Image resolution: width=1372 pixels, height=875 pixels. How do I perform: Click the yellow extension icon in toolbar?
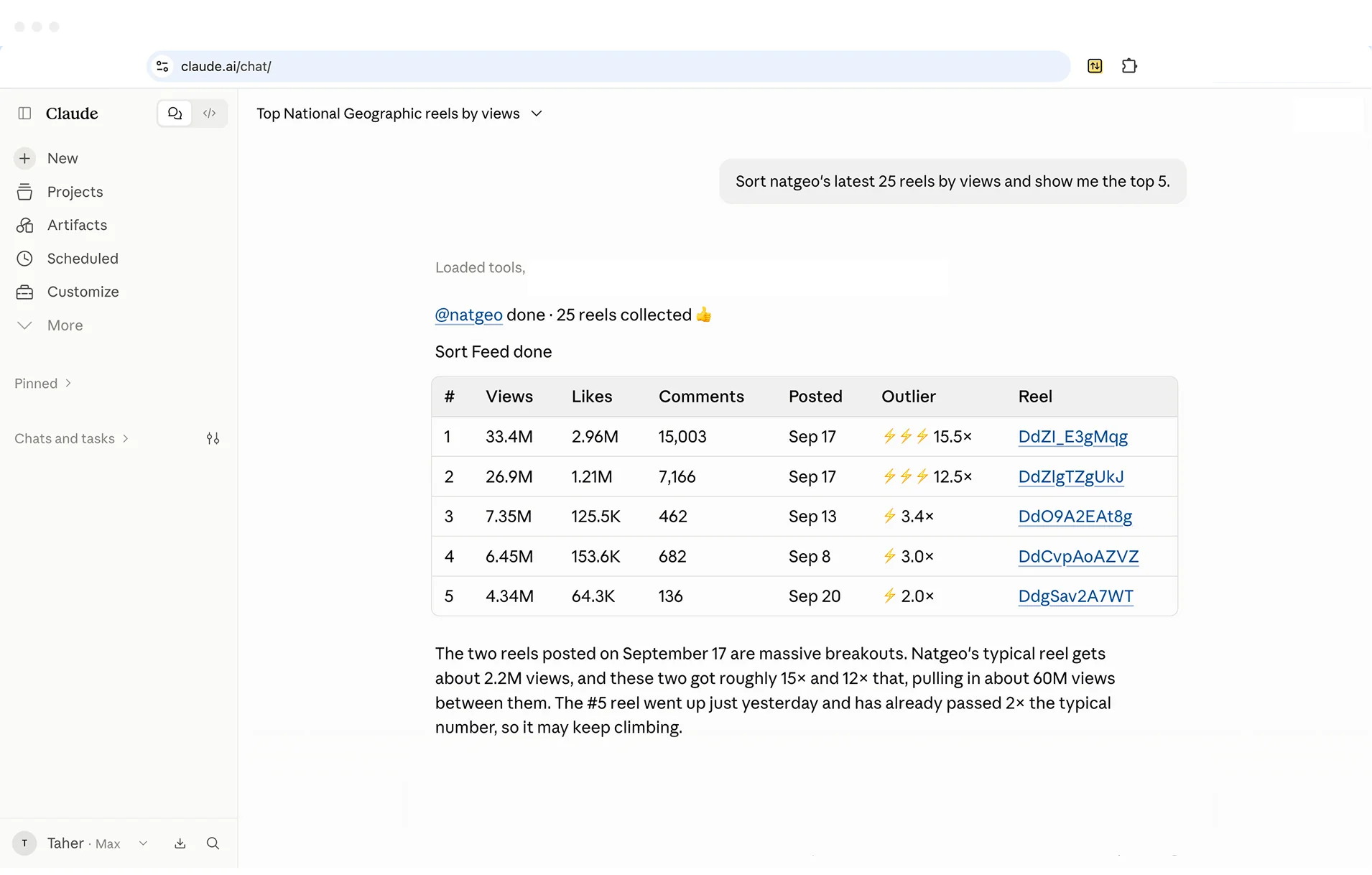coord(1095,66)
